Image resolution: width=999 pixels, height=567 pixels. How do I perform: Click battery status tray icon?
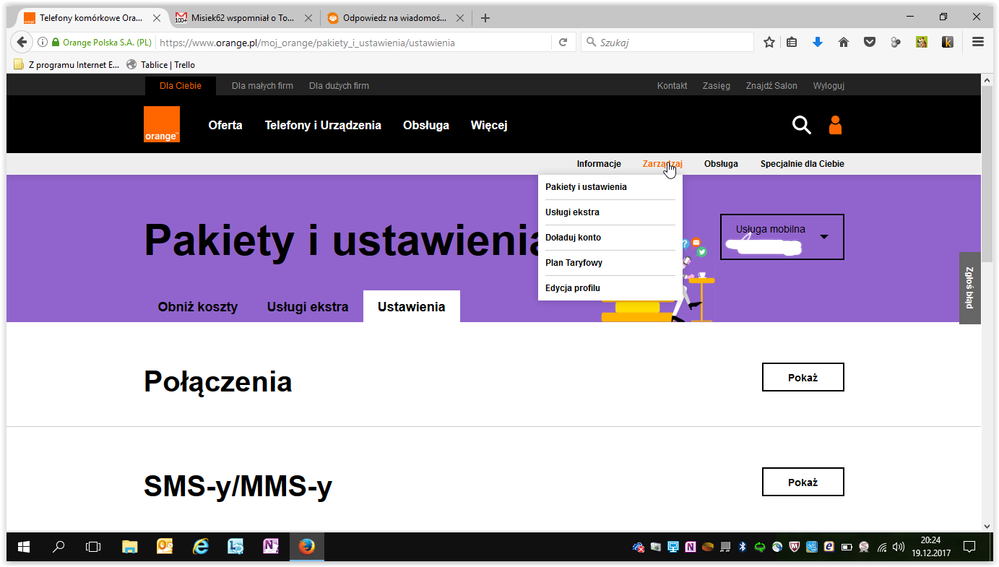point(846,547)
